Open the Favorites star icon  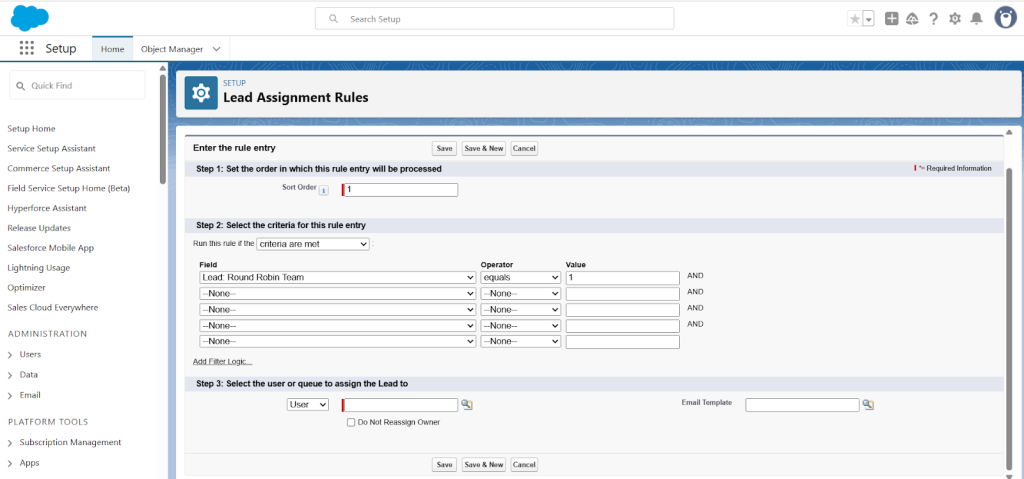(853, 19)
